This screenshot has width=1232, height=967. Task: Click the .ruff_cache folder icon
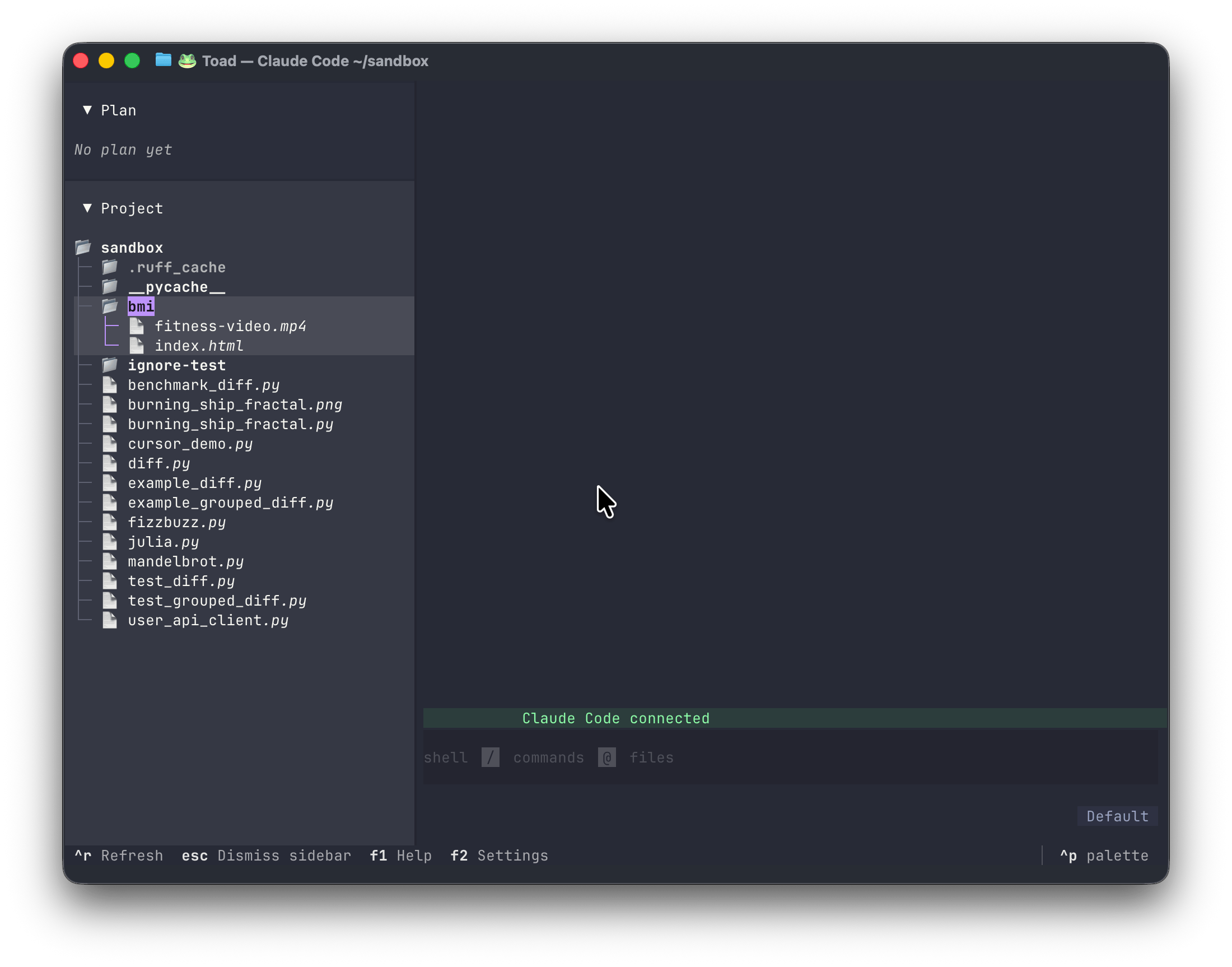(110, 266)
